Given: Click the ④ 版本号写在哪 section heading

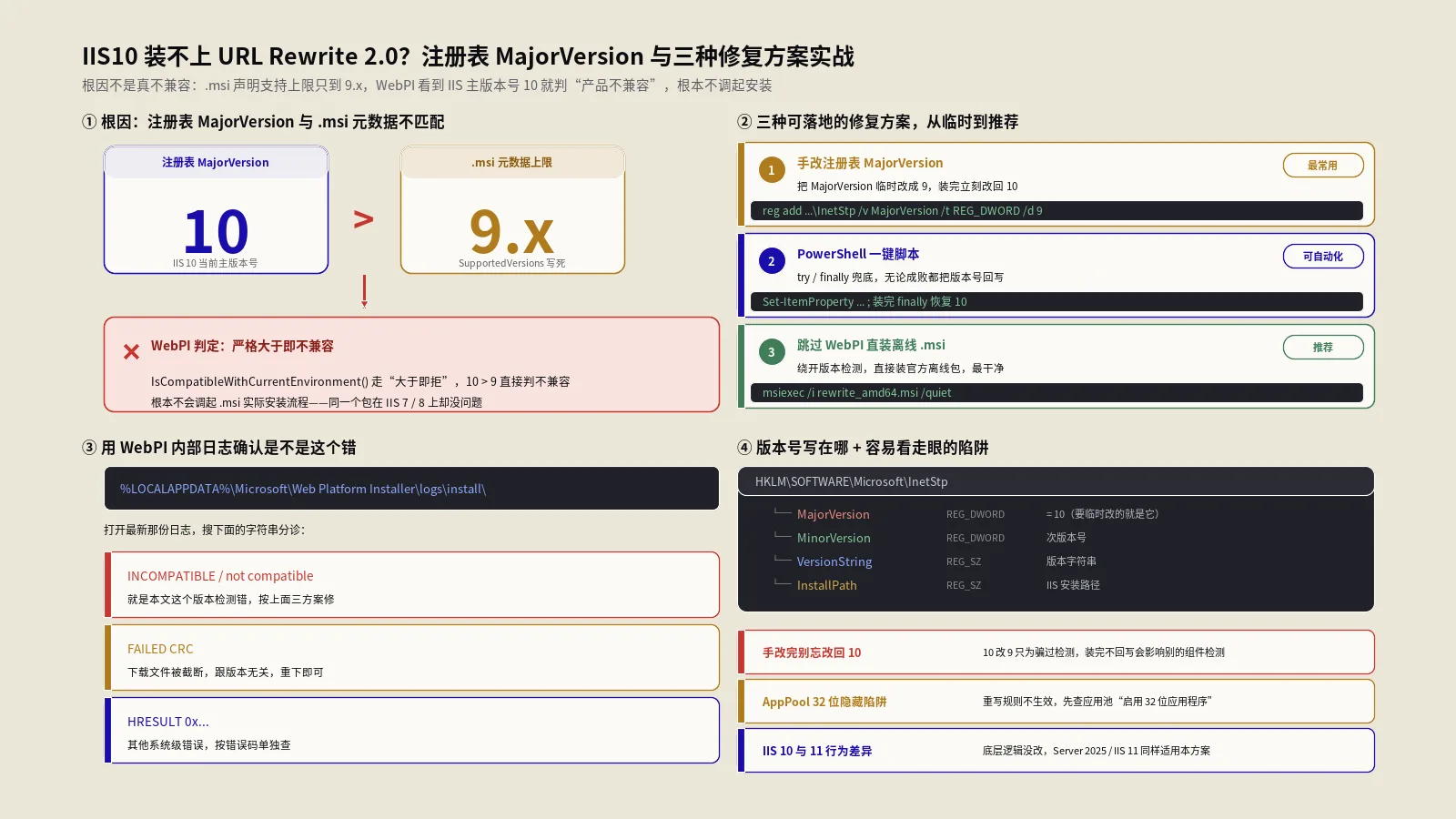Looking at the screenshot, I should click(863, 448).
